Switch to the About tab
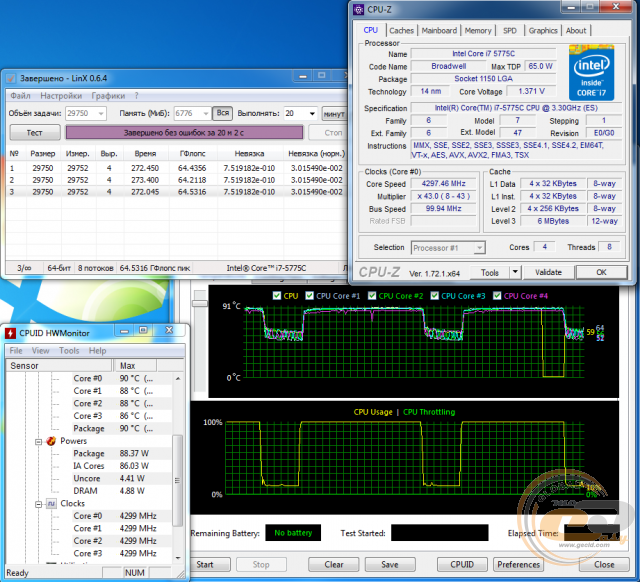Image resolution: width=640 pixels, height=582 pixels. coord(576,31)
